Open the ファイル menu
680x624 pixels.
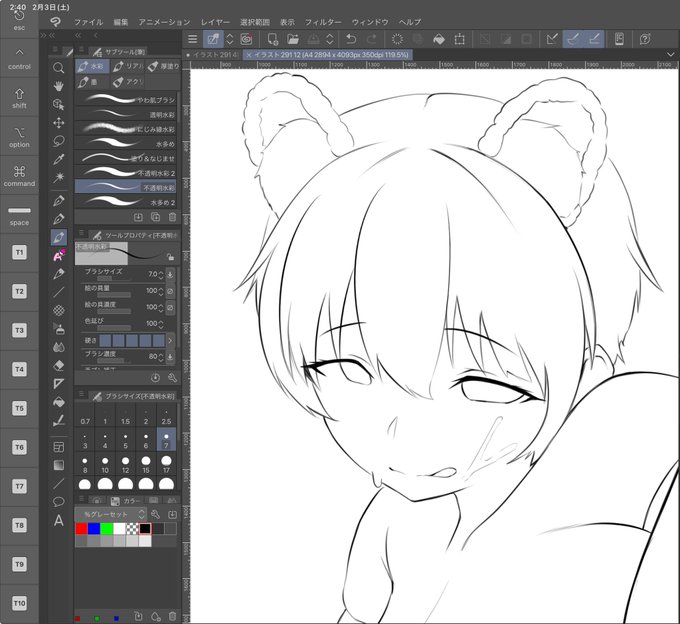88,22
